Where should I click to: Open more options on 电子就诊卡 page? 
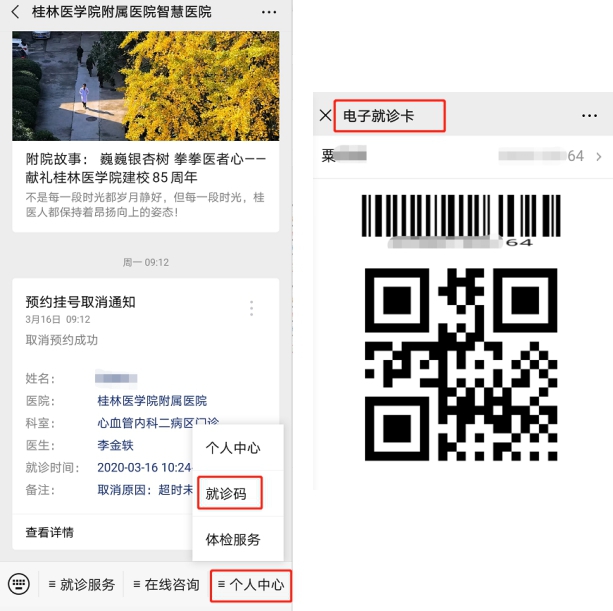tap(589, 116)
